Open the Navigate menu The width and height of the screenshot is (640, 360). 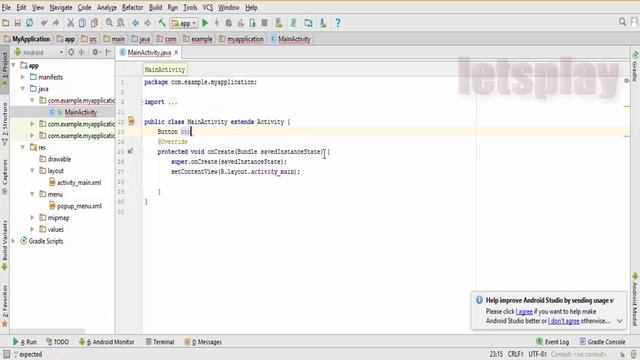pos(61,7)
